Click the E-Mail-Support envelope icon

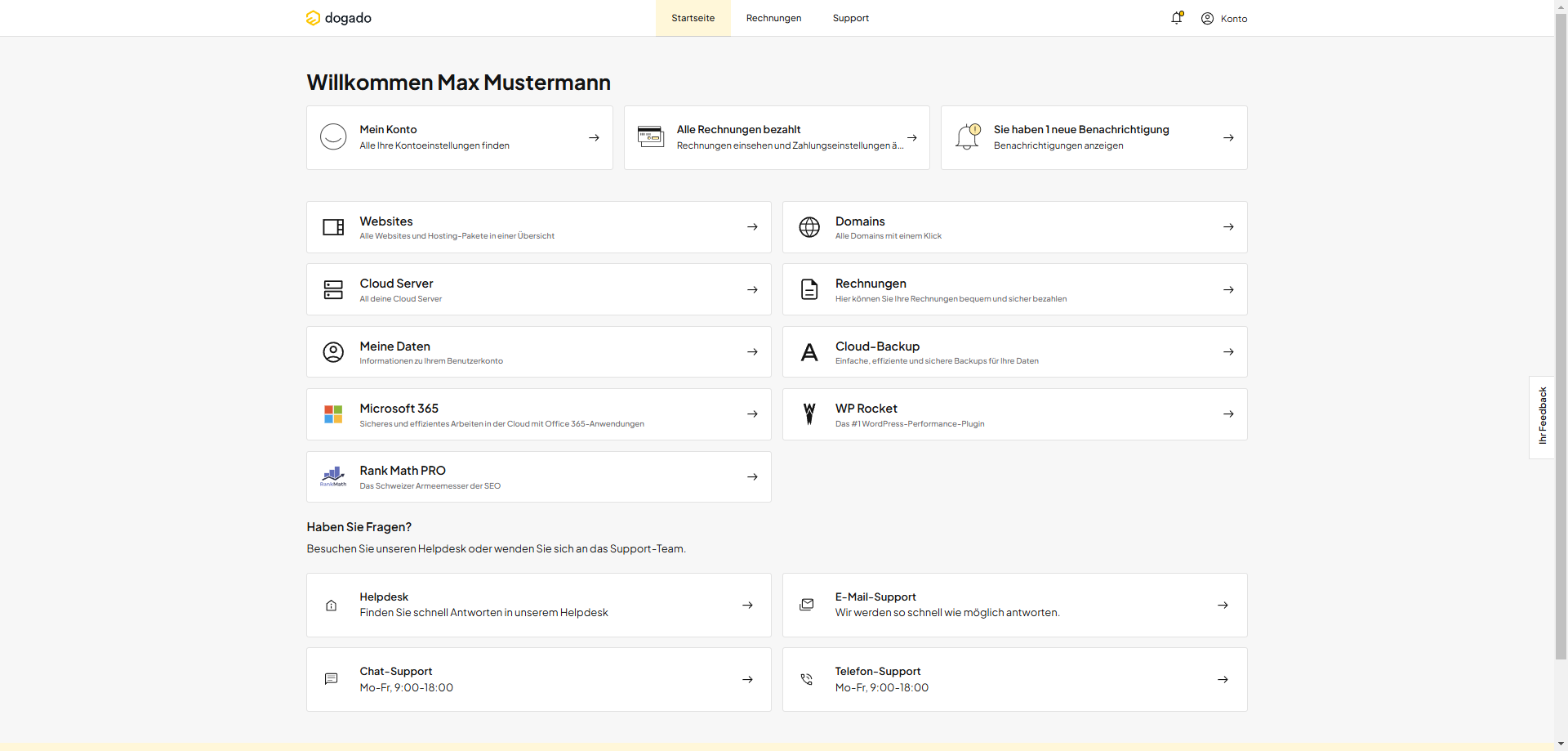point(807,605)
